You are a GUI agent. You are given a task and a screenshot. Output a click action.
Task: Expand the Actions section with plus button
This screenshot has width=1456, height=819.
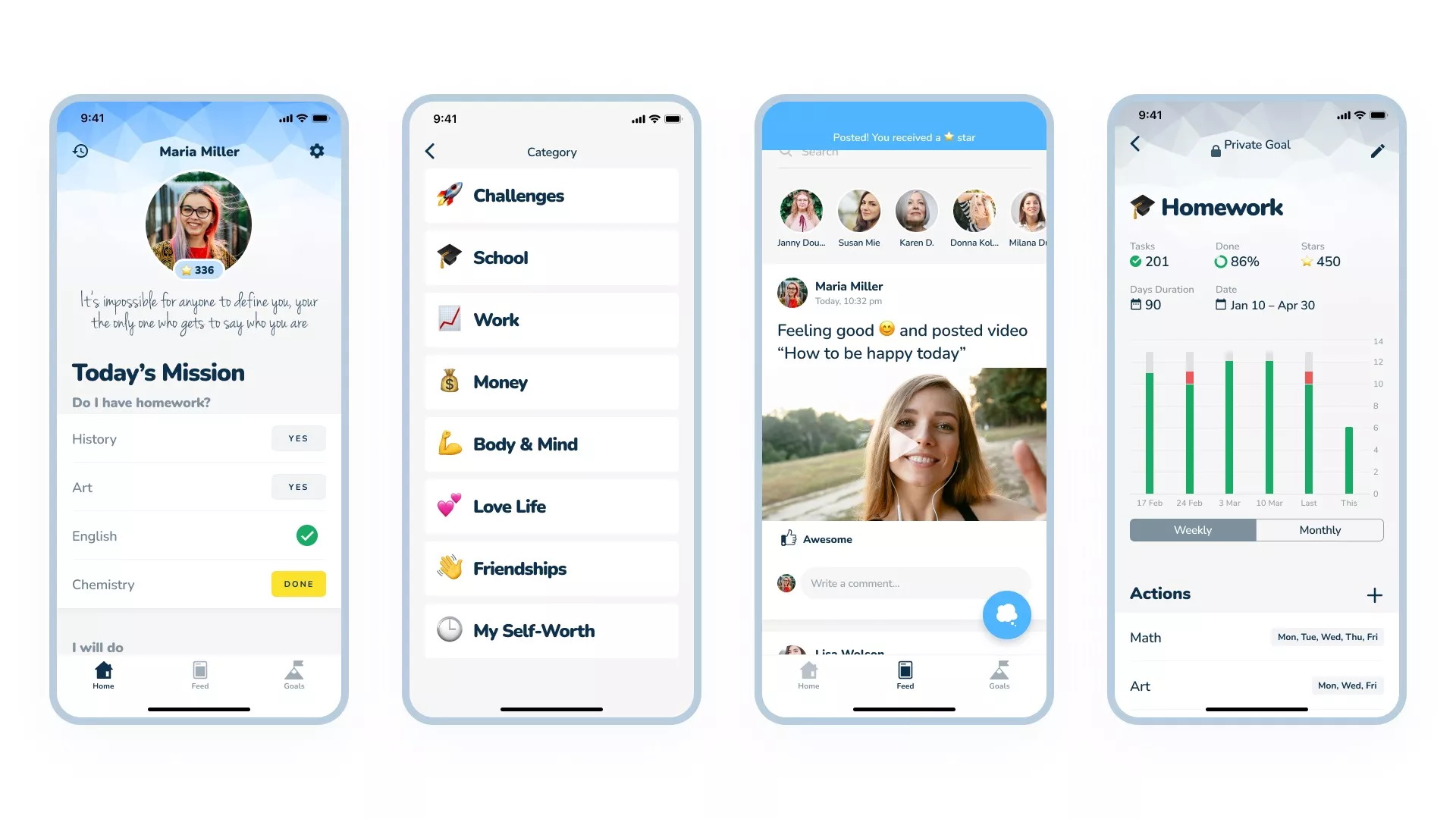[x=1374, y=594]
